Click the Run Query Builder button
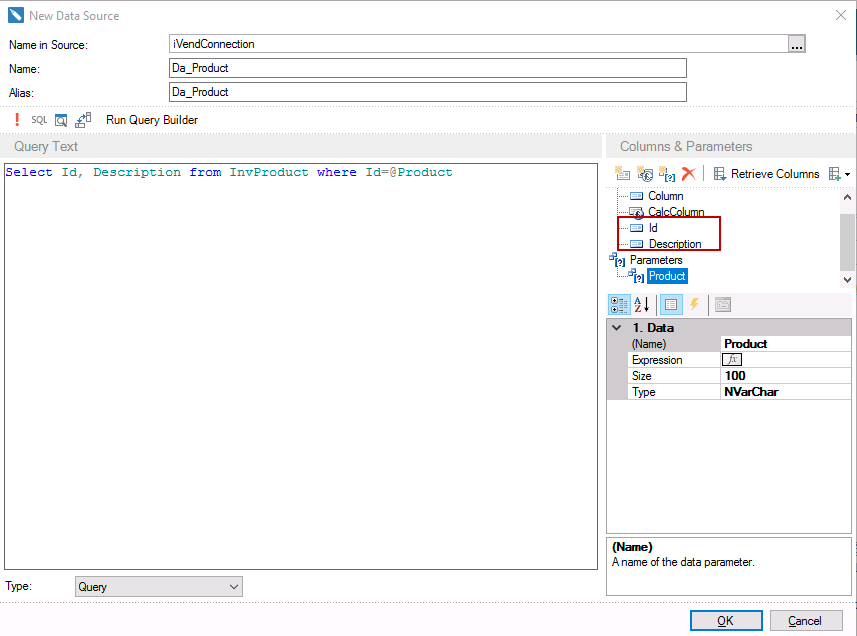 [152, 120]
